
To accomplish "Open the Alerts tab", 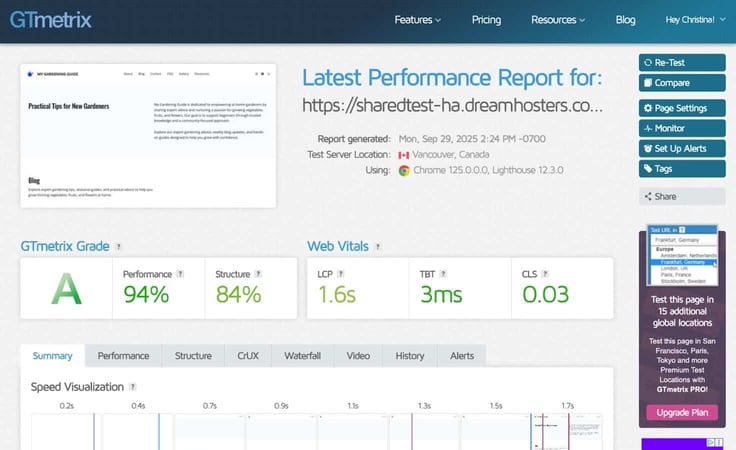I will [x=462, y=356].
